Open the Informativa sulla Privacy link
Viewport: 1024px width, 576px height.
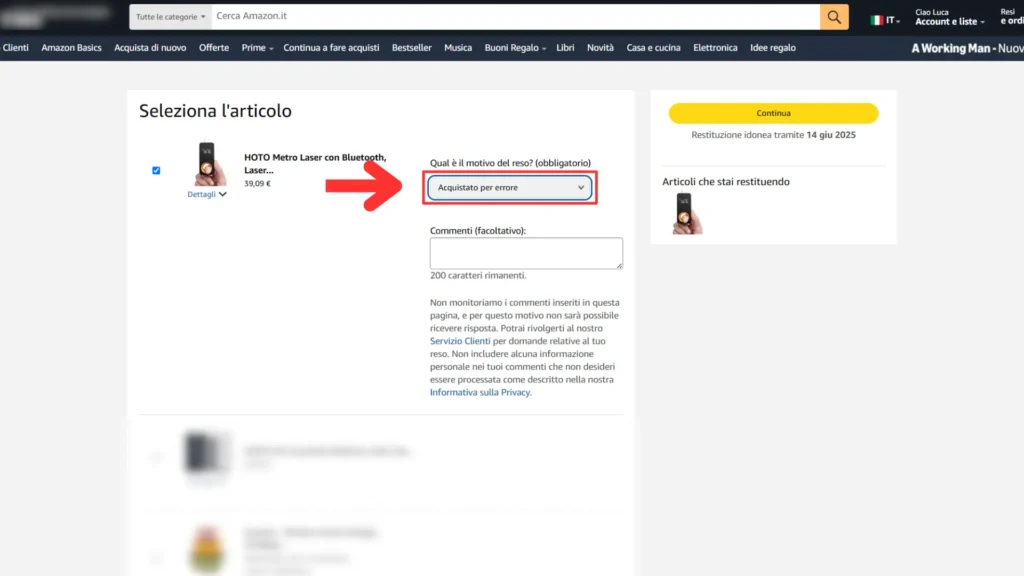pos(480,392)
